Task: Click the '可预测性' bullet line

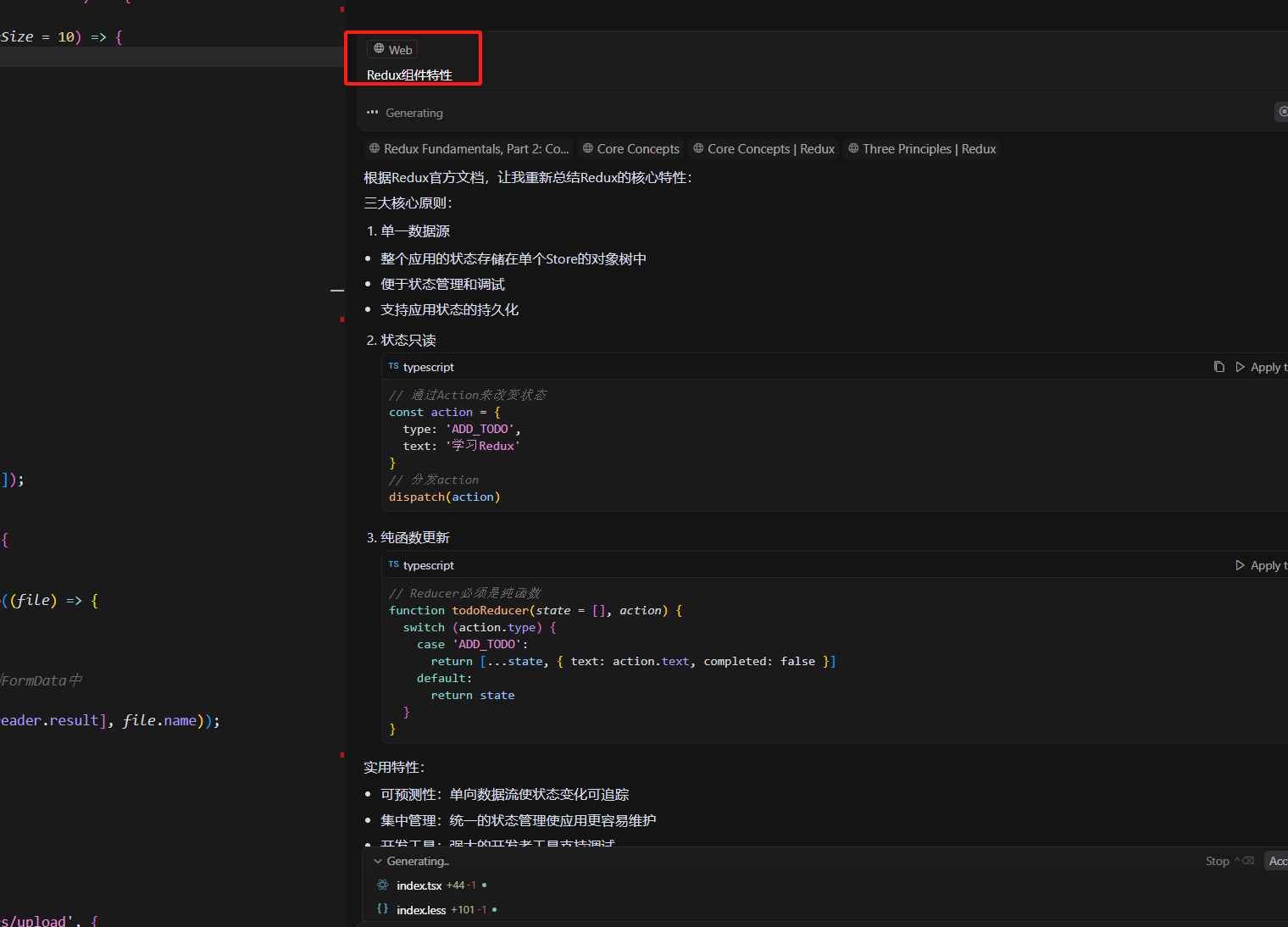Action: (505, 795)
